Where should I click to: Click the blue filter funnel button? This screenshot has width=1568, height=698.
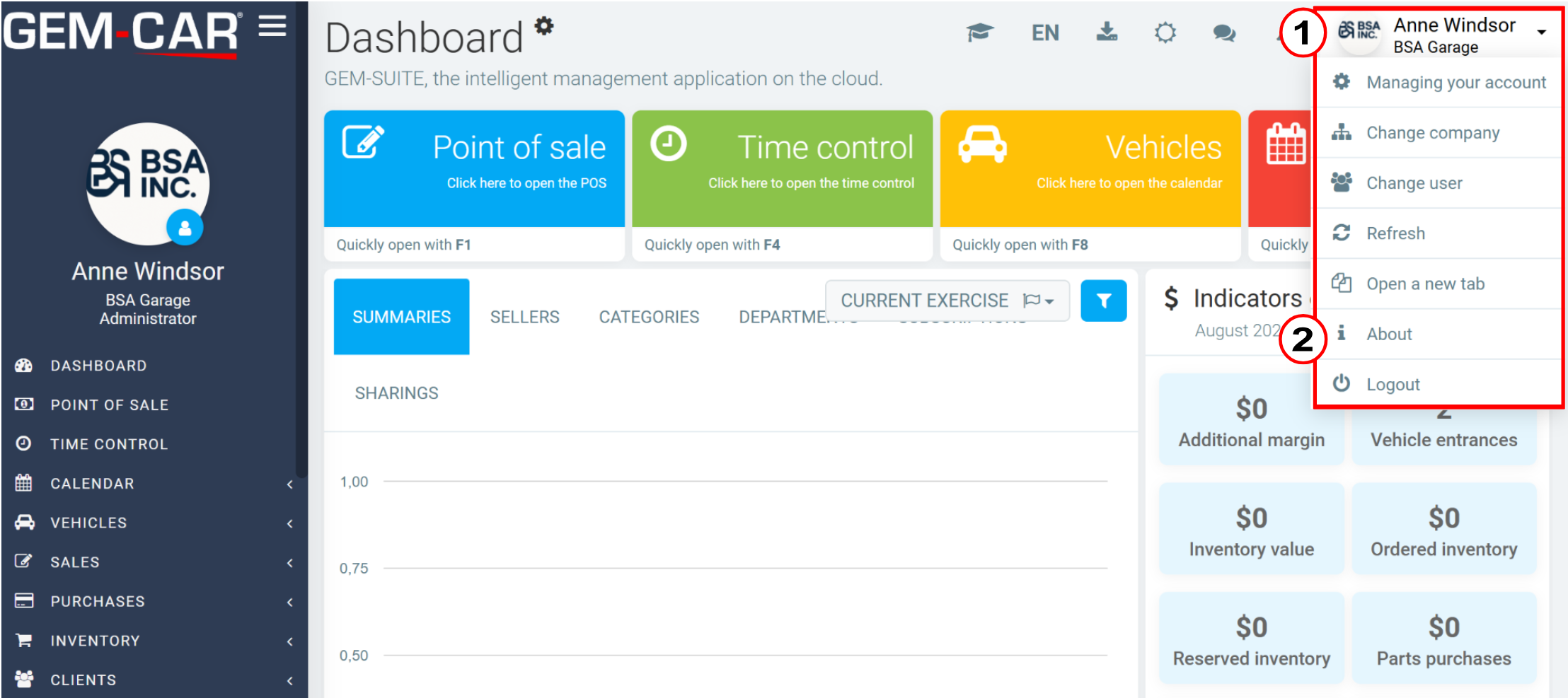[1104, 301]
